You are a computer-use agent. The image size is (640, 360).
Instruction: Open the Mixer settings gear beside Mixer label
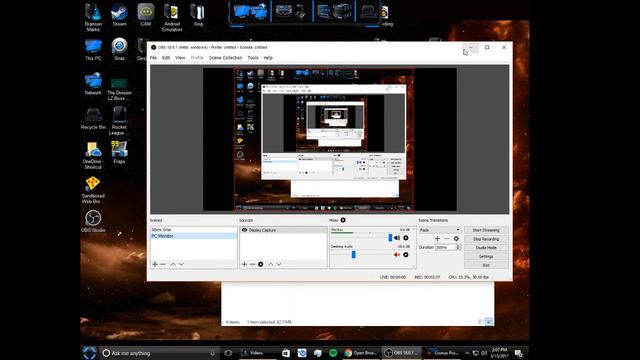[x=343, y=220]
